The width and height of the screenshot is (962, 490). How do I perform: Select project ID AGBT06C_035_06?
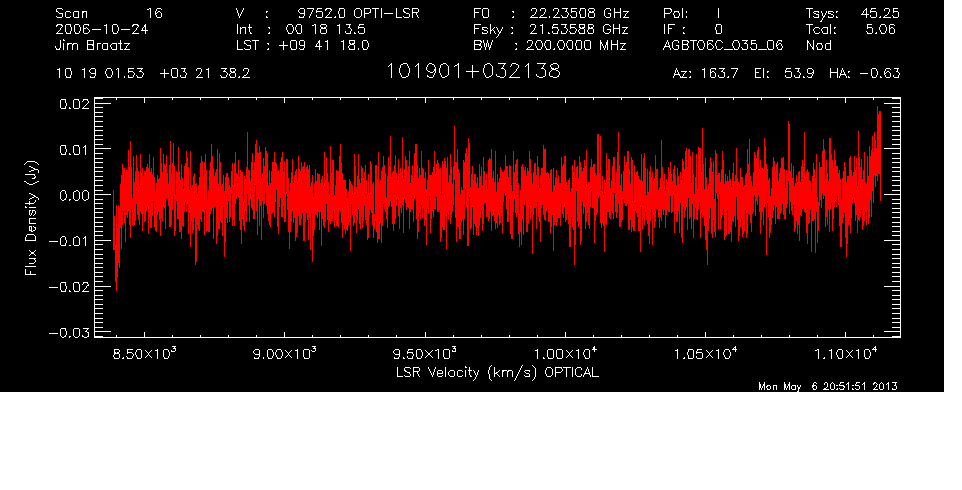(723, 46)
